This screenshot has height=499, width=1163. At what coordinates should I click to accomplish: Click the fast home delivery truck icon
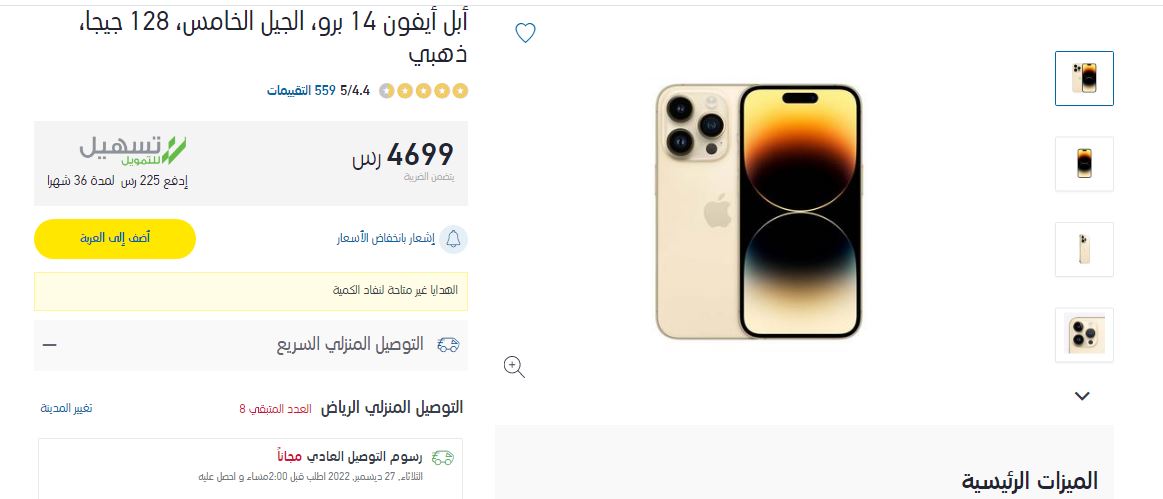(x=448, y=344)
